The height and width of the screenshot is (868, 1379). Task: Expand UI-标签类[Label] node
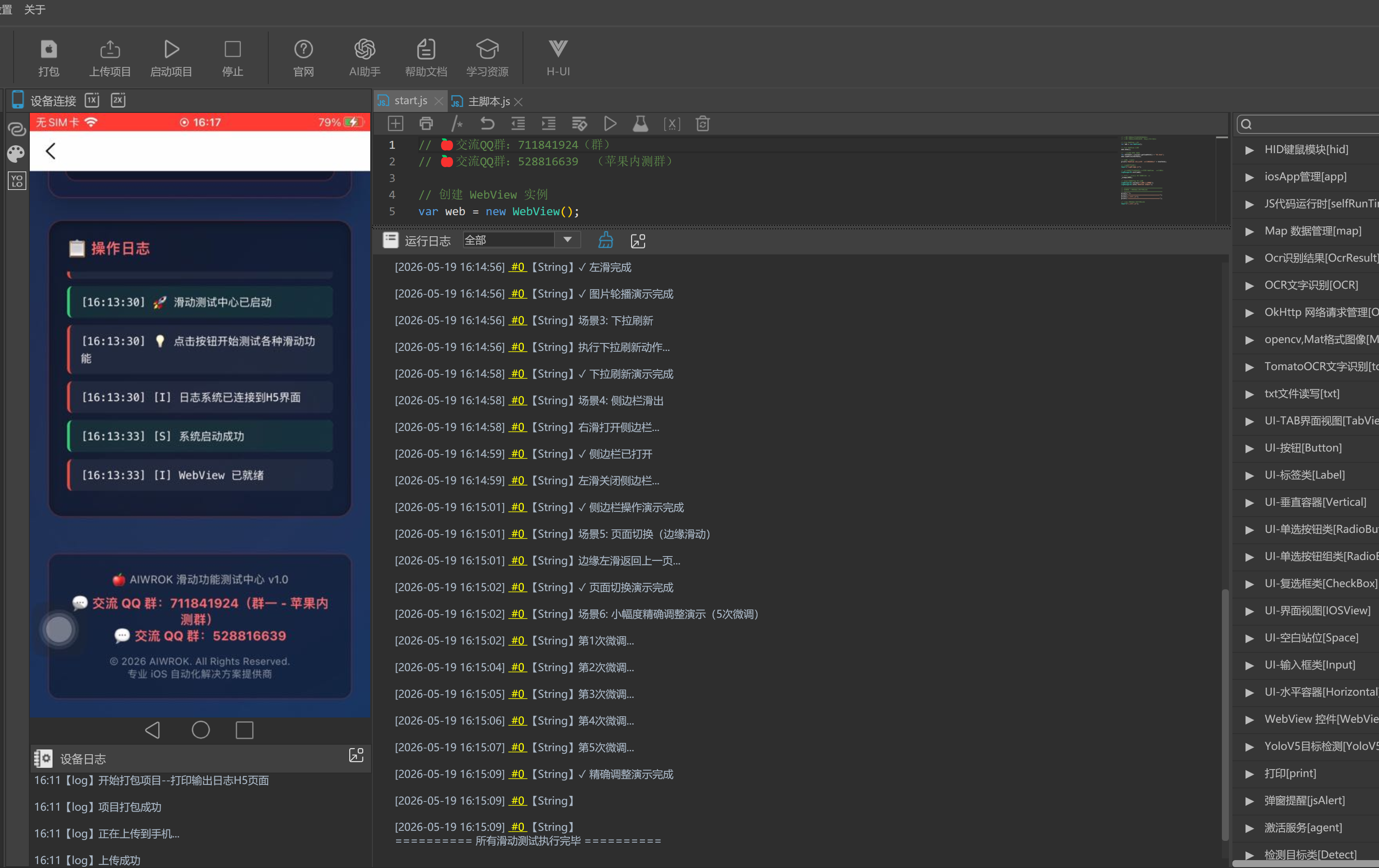click(1250, 475)
